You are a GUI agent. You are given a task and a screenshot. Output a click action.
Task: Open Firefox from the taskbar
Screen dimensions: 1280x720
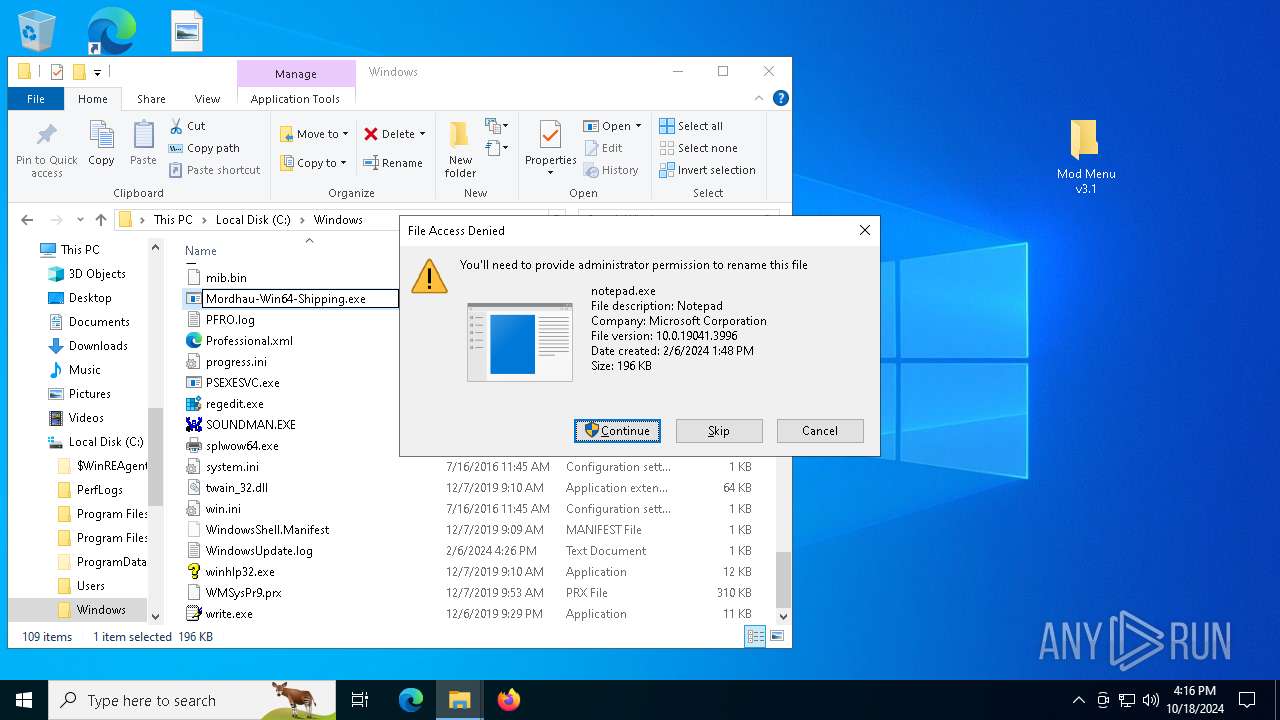coord(508,700)
